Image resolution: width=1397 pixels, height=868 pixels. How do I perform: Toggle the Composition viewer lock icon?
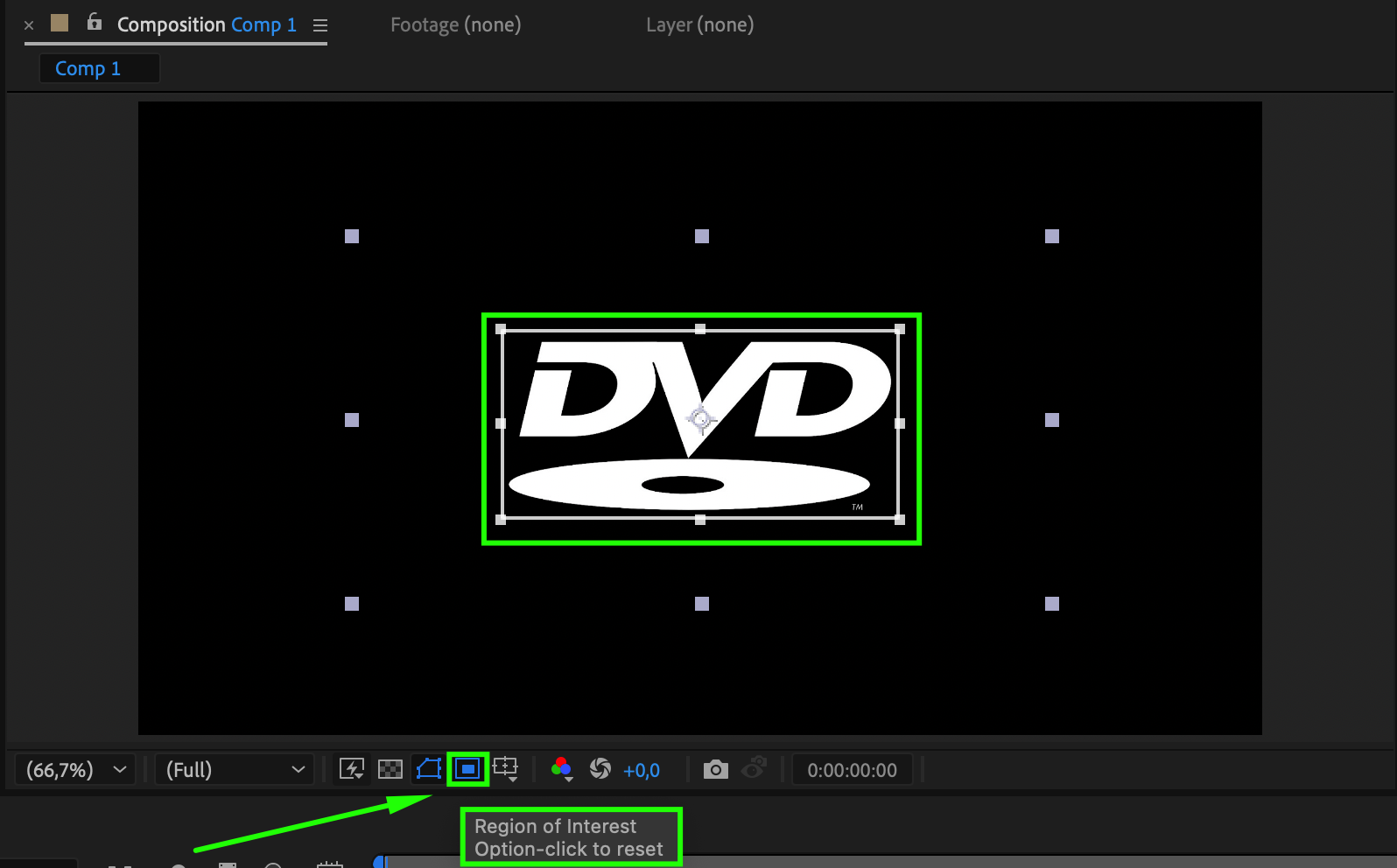point(95,22)
